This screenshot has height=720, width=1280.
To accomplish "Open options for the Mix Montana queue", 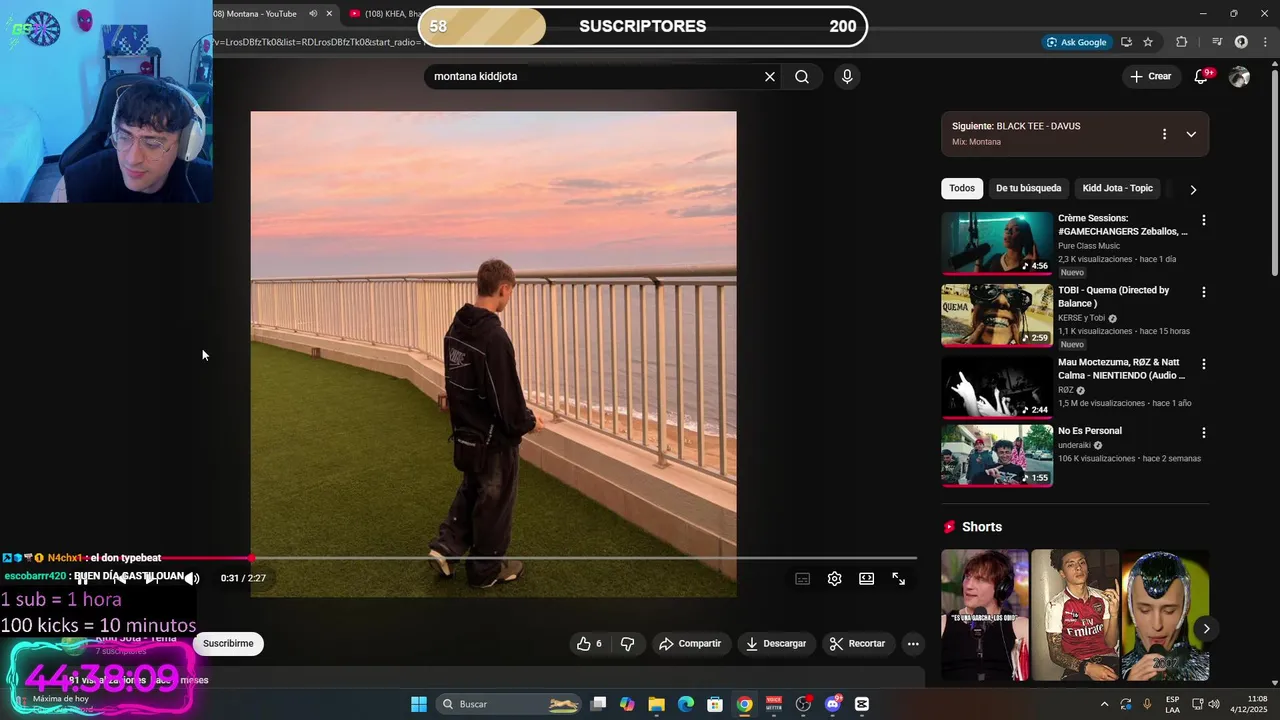I will (1164, 134).
